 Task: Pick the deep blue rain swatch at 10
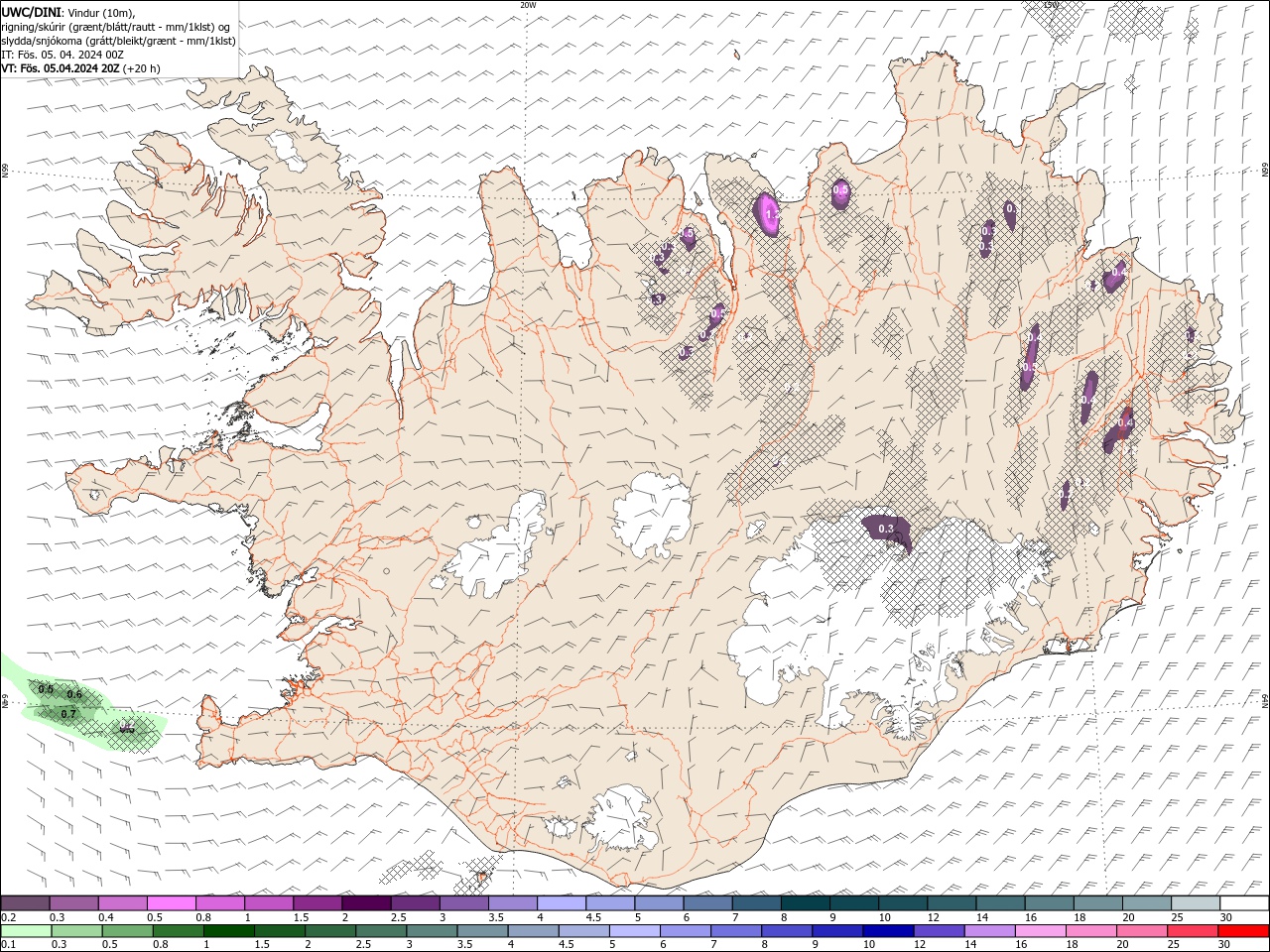tap(887, 931)
